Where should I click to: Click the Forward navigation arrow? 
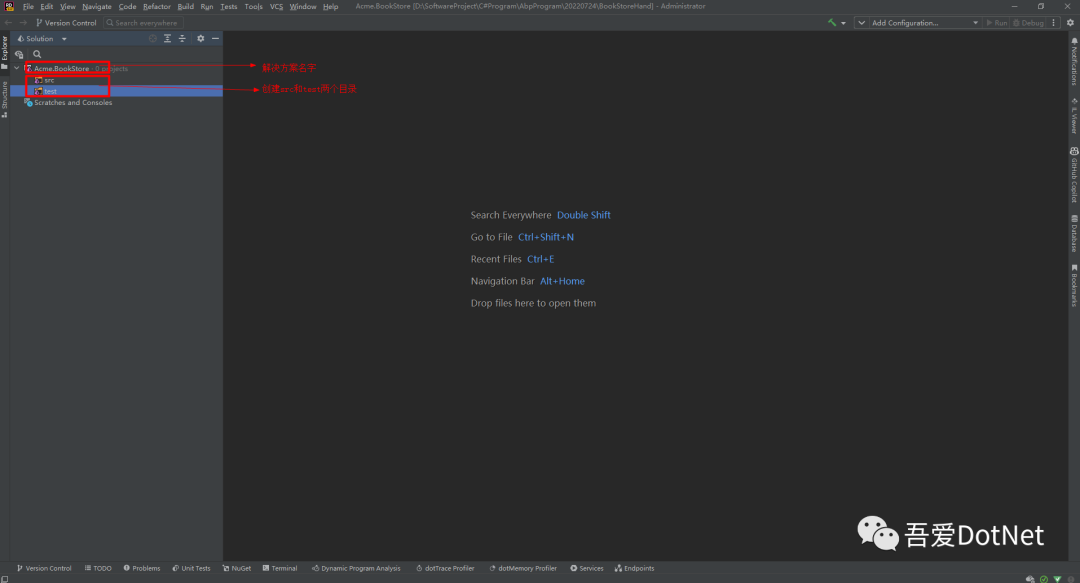(23, 23)
